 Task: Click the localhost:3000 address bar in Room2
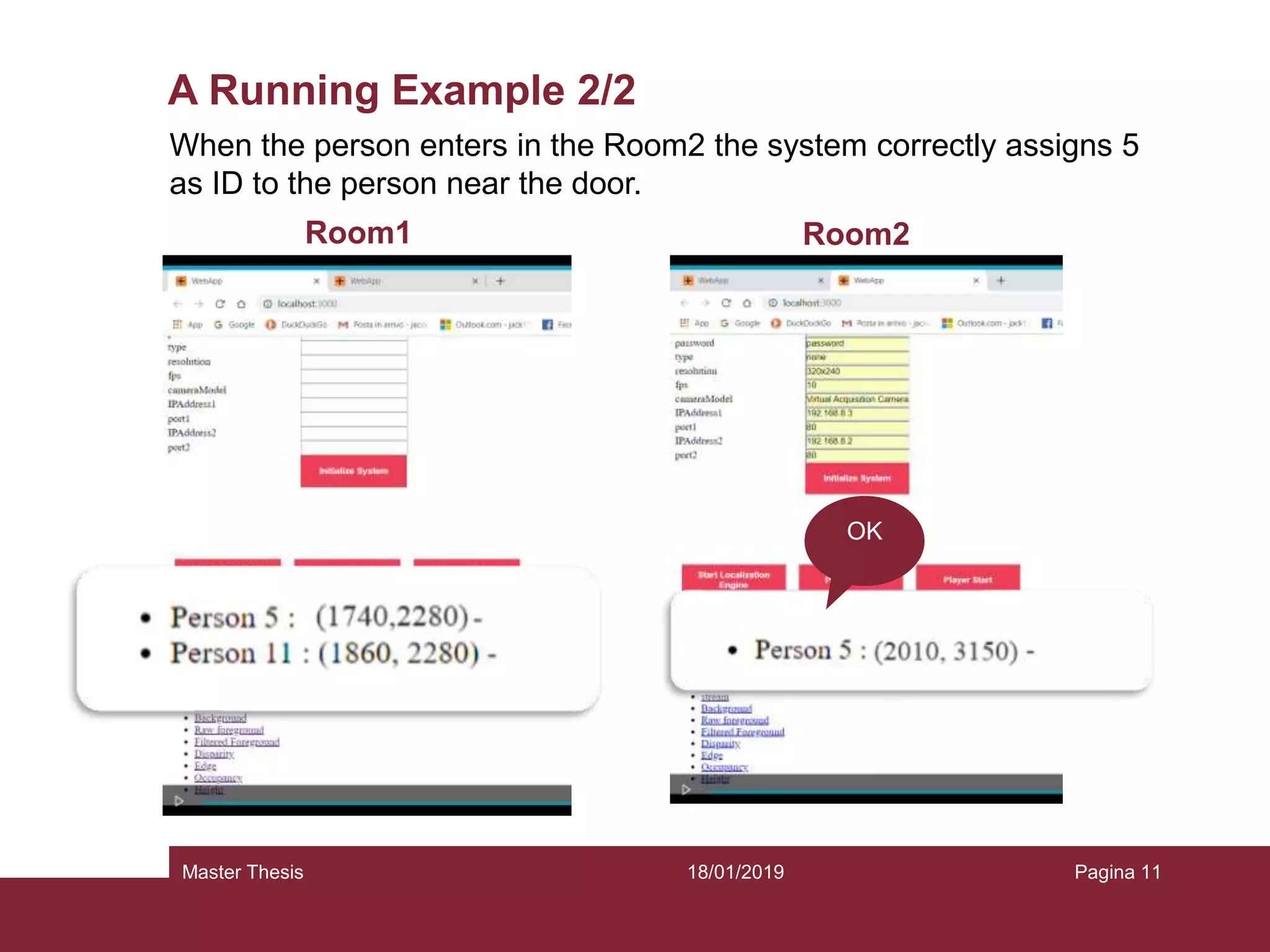913,303
